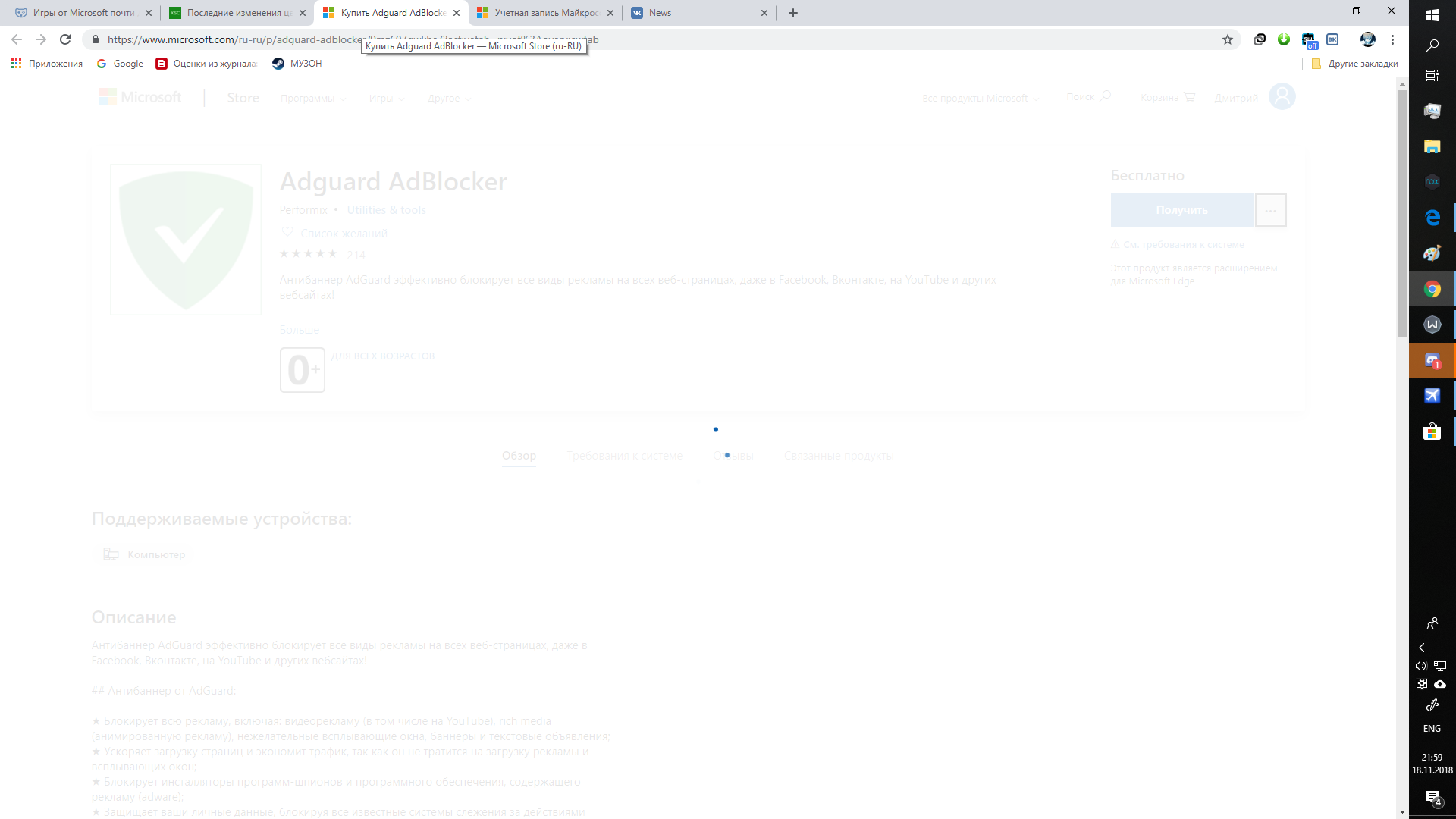Click the chain-link extension icon in Chrome

click(1260, 39)
